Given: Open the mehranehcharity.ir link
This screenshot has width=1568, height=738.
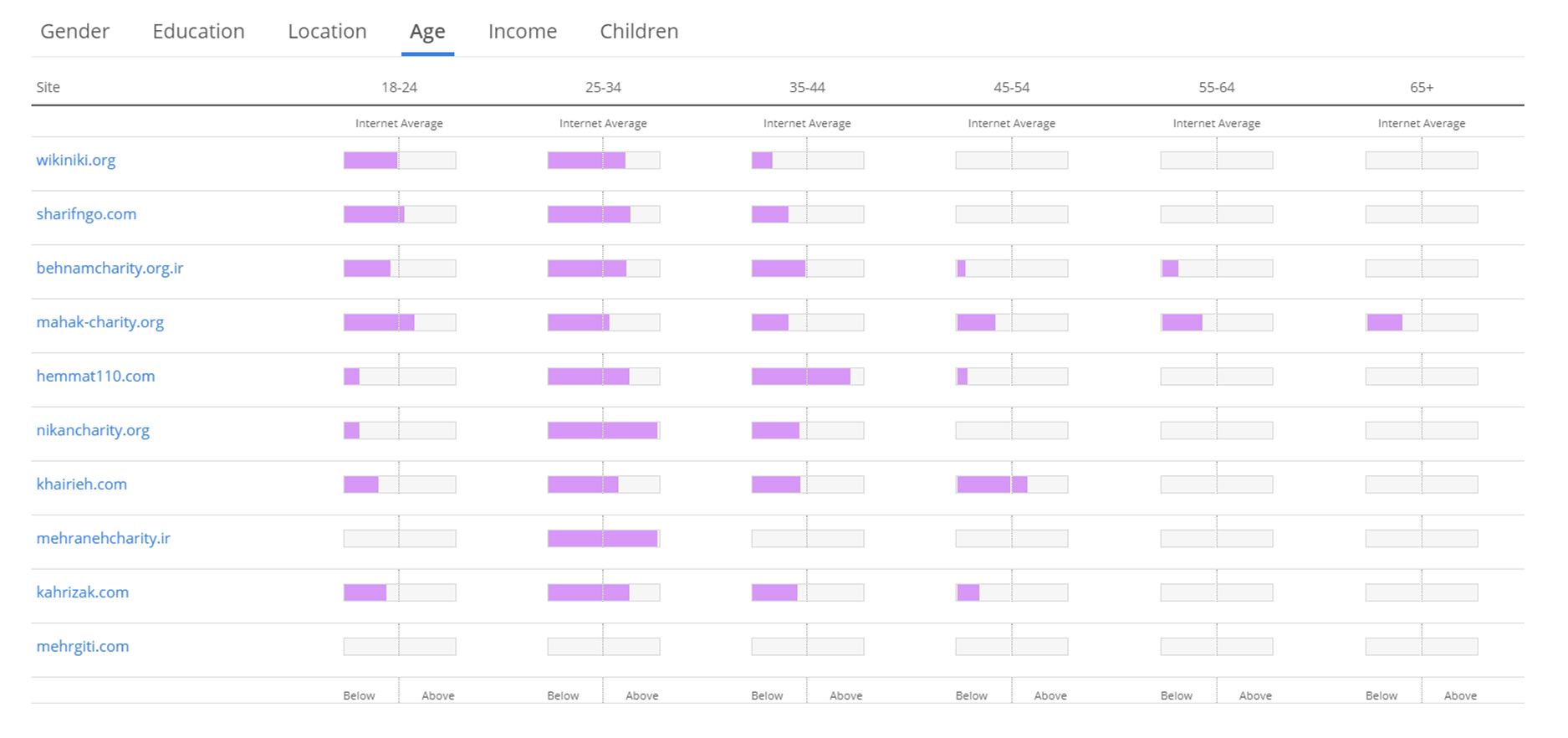Looking at the screenshot, I should click(x=104, y=538).
